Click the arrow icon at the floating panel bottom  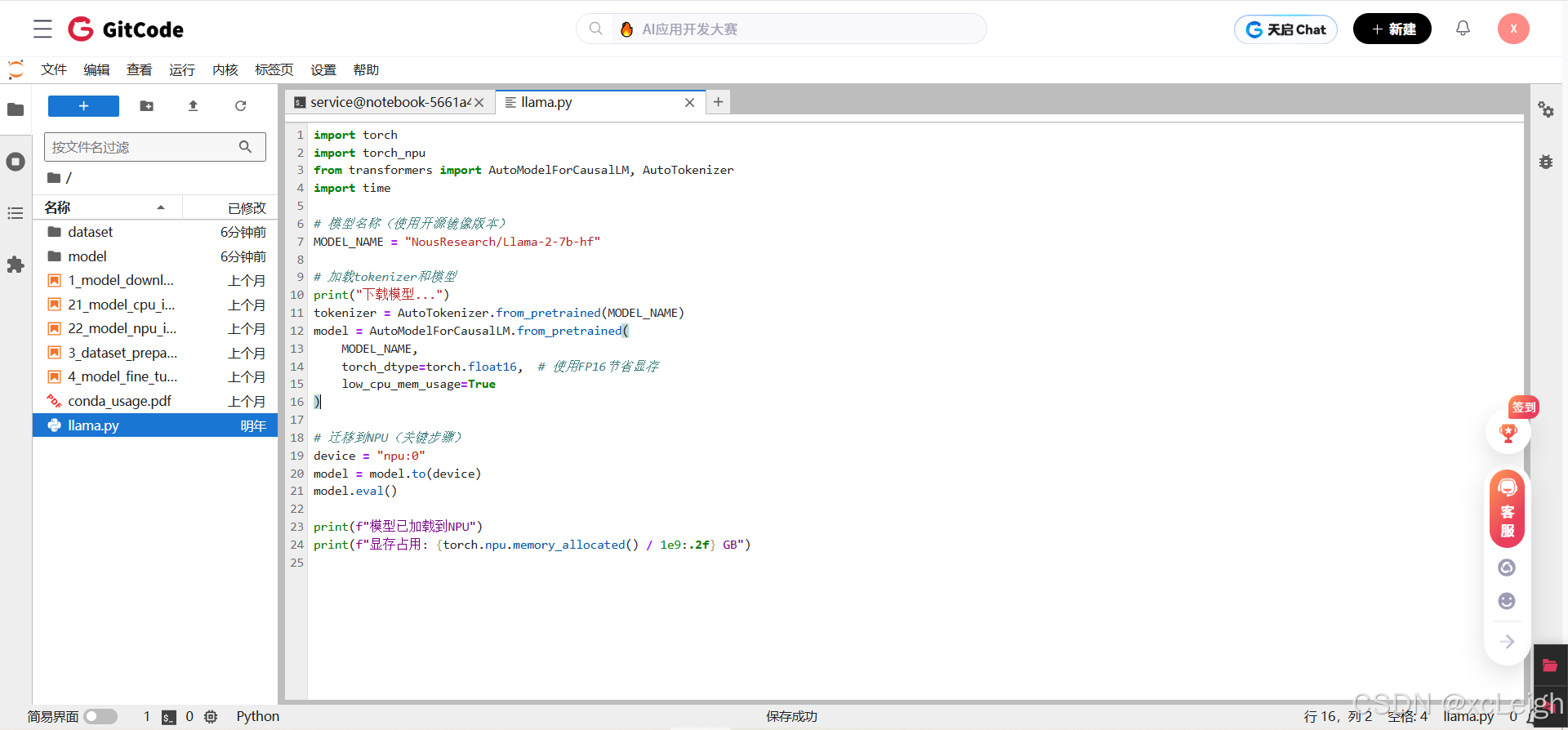[1507, 642]
